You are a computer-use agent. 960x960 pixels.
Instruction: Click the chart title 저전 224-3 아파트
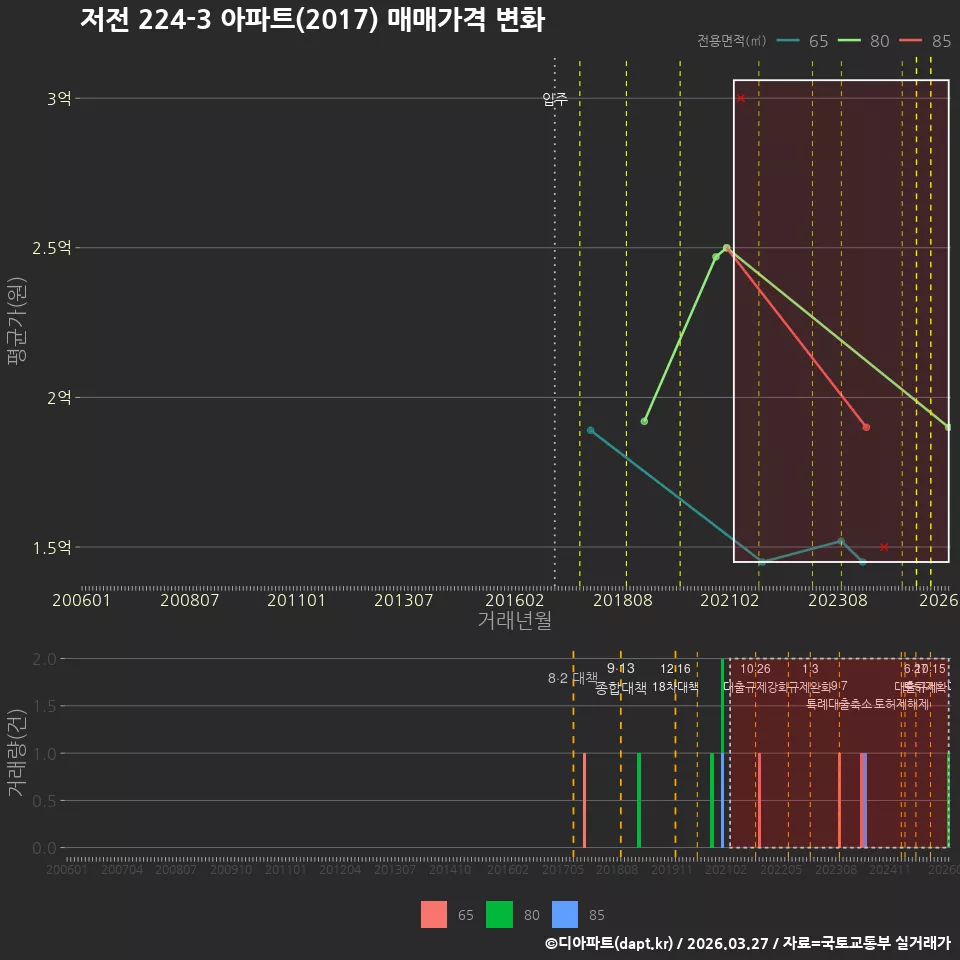point(312,20)
